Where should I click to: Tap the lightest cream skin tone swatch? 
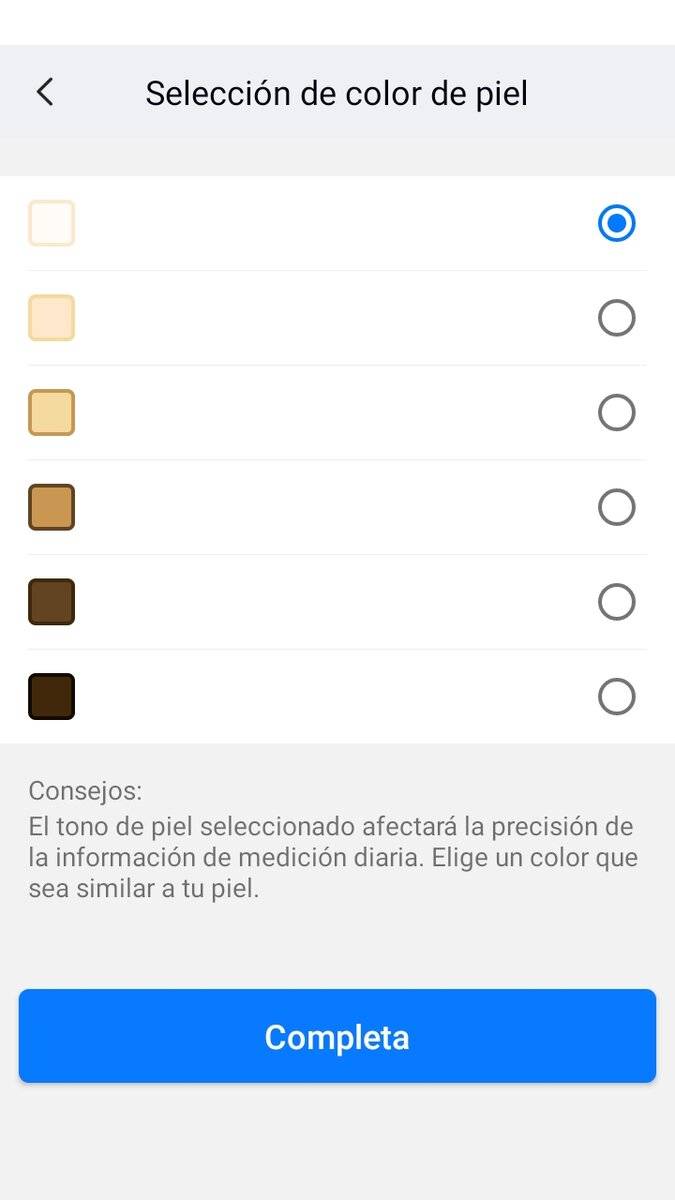tap(51, 223)
